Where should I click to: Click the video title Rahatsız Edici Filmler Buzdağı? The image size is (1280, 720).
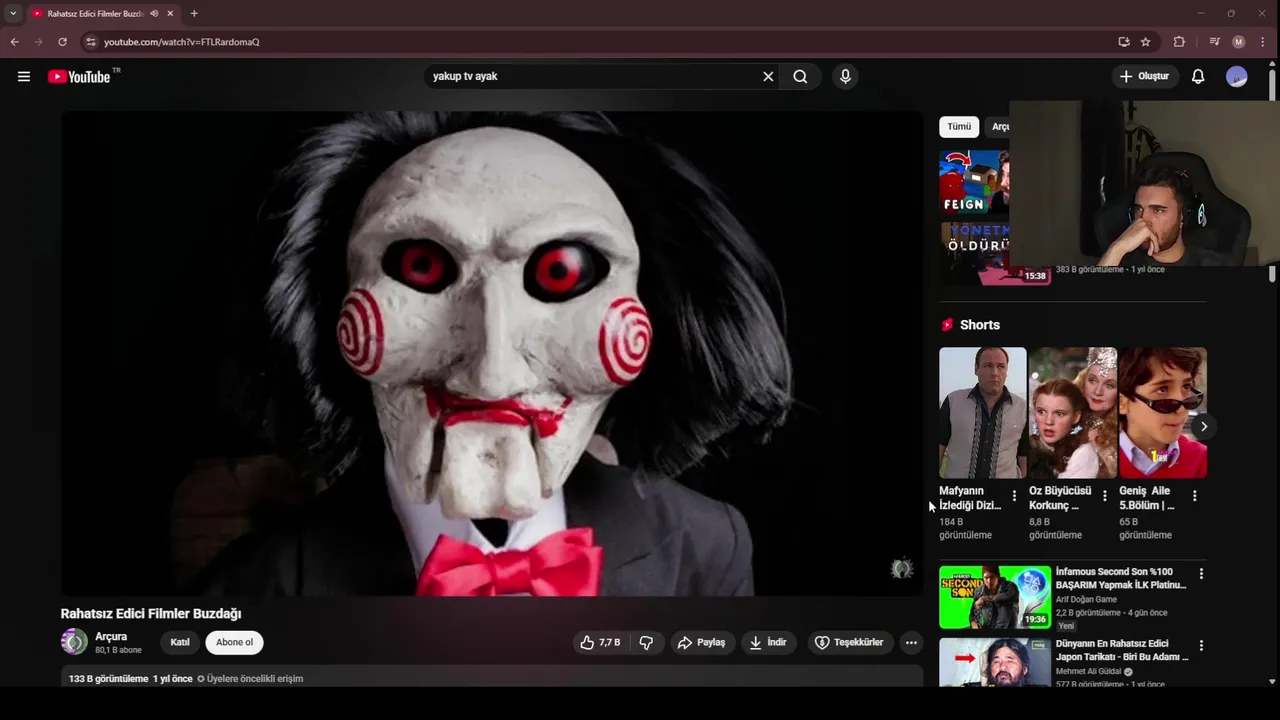tap(151, 613)
